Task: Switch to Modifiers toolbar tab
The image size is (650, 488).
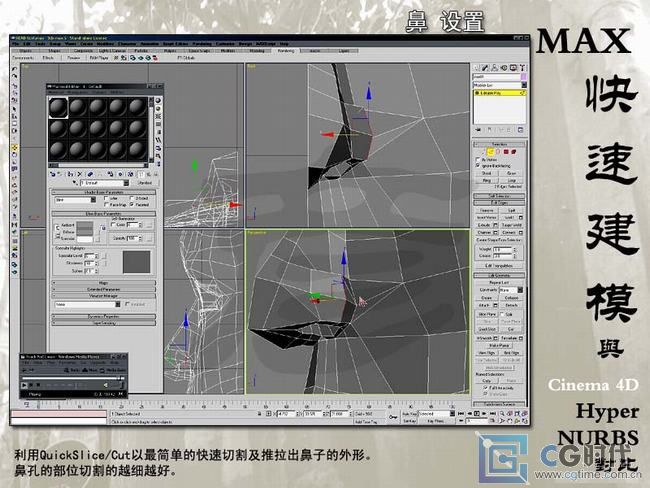Action: [228, 51]
